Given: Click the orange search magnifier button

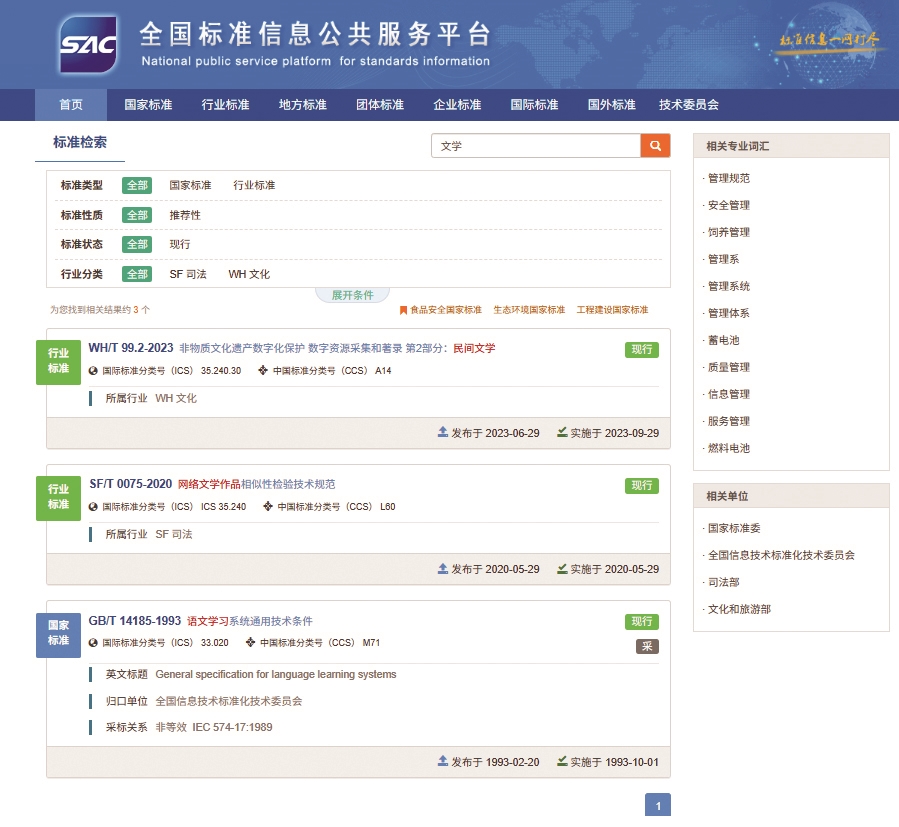Looking at the screenshot, I should coord(655,146).
